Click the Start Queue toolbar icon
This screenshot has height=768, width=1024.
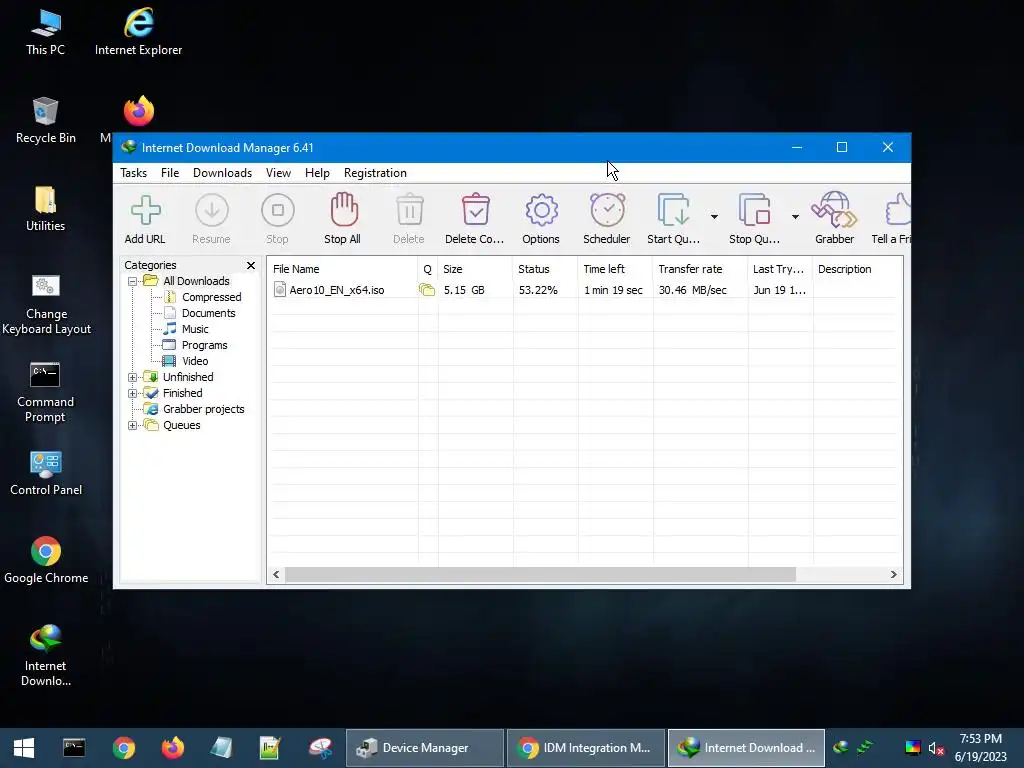pyautogui.click(x=673, y=210)
